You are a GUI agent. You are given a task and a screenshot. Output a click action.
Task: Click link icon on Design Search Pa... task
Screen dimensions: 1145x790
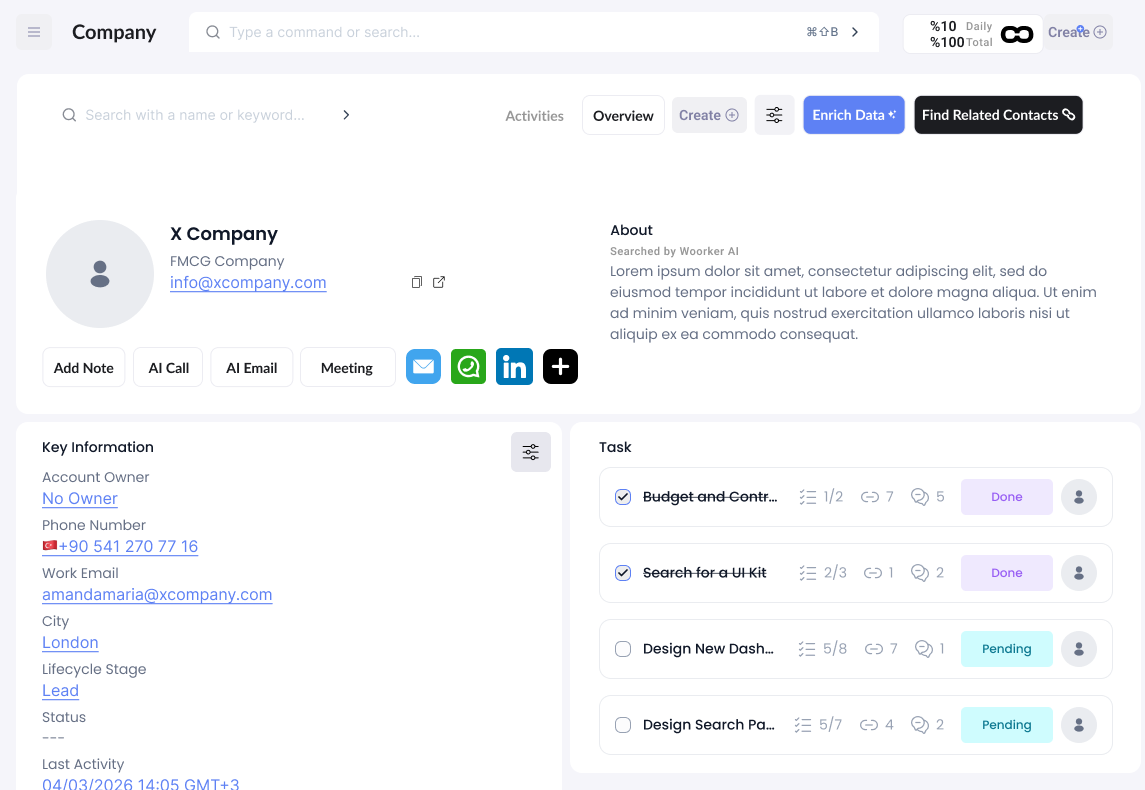pos(868,725)
